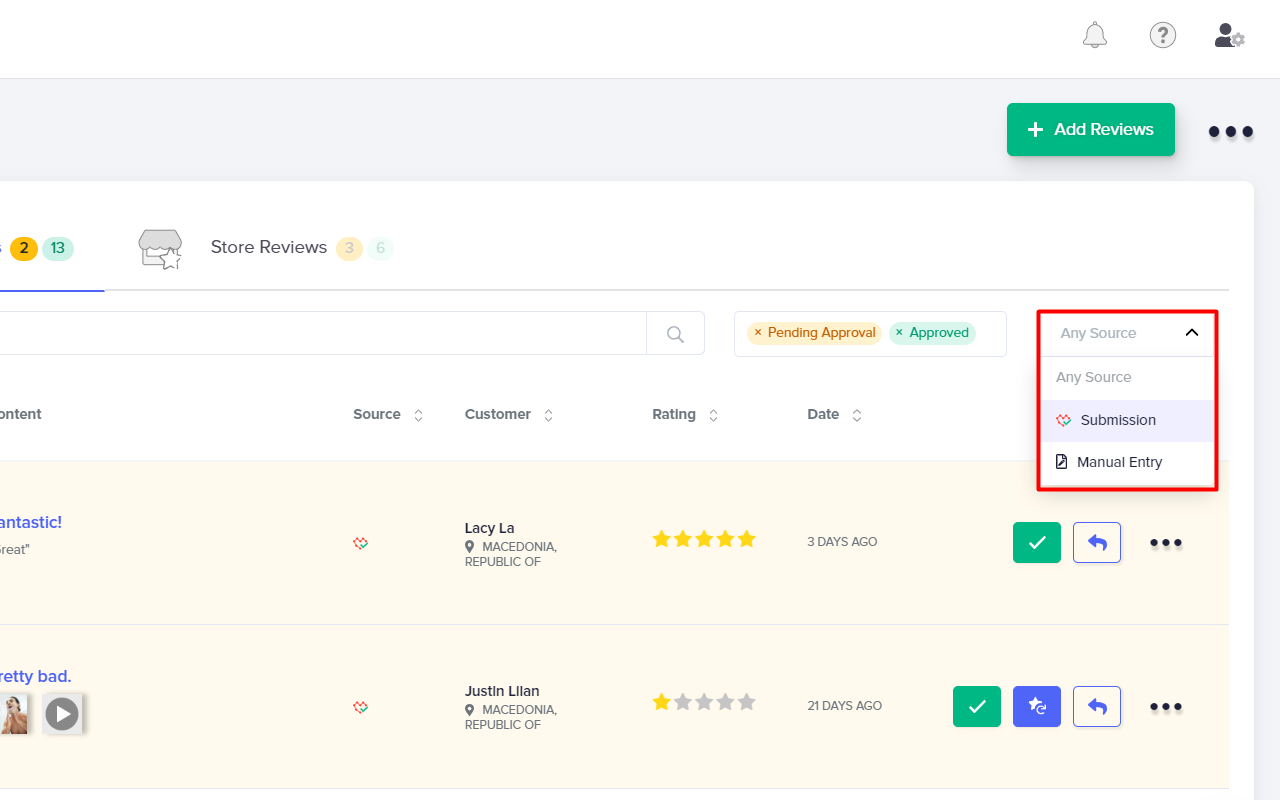Click the Add Reviews button
This screenshot has height=800, width=1280.
pos(1090,129)
